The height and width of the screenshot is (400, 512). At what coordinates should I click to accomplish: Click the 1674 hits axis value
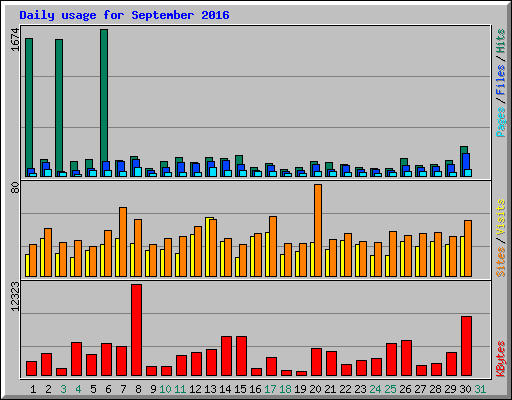(15, 40)
